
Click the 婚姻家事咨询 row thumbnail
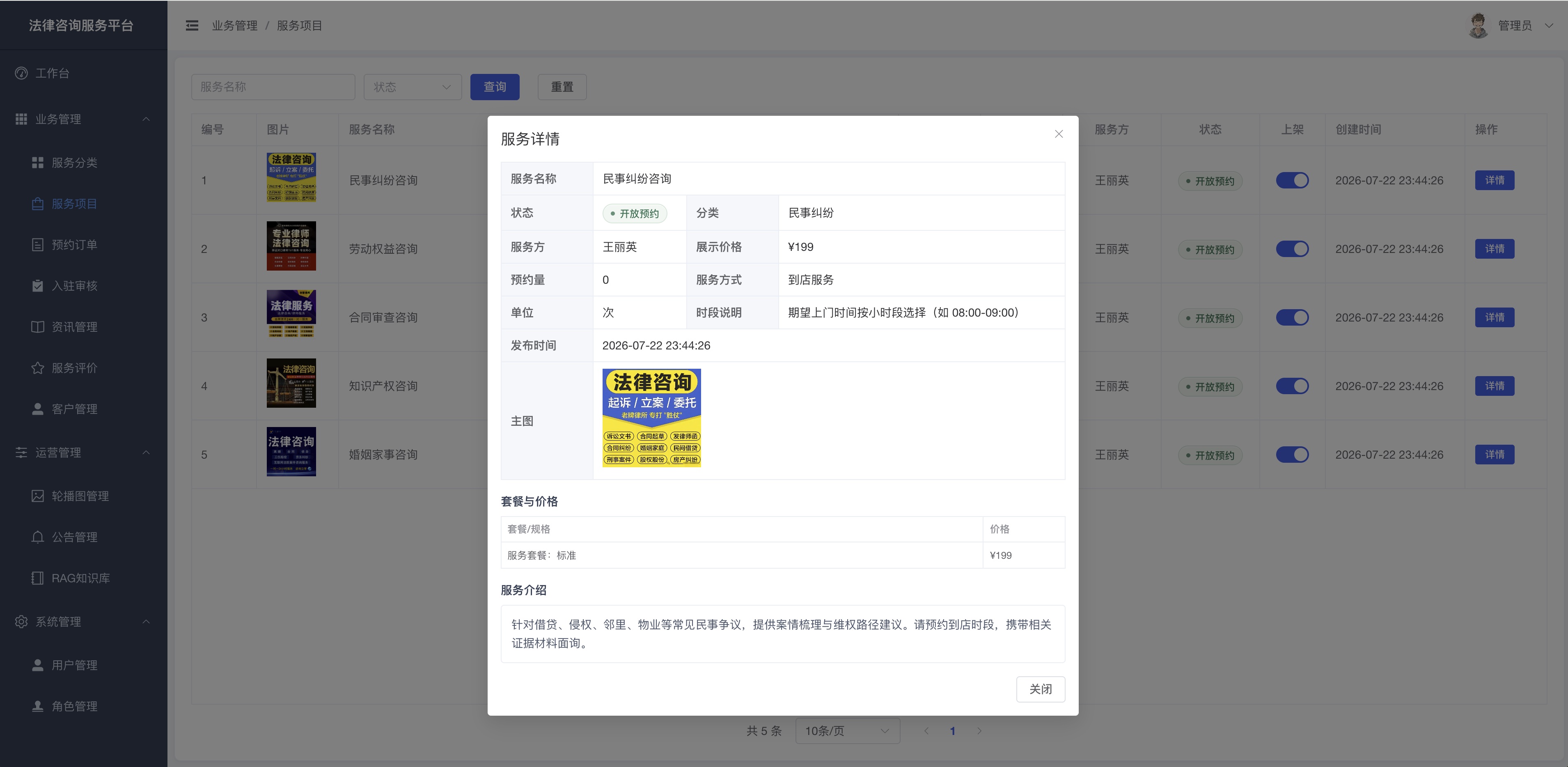tap(291, 452)
